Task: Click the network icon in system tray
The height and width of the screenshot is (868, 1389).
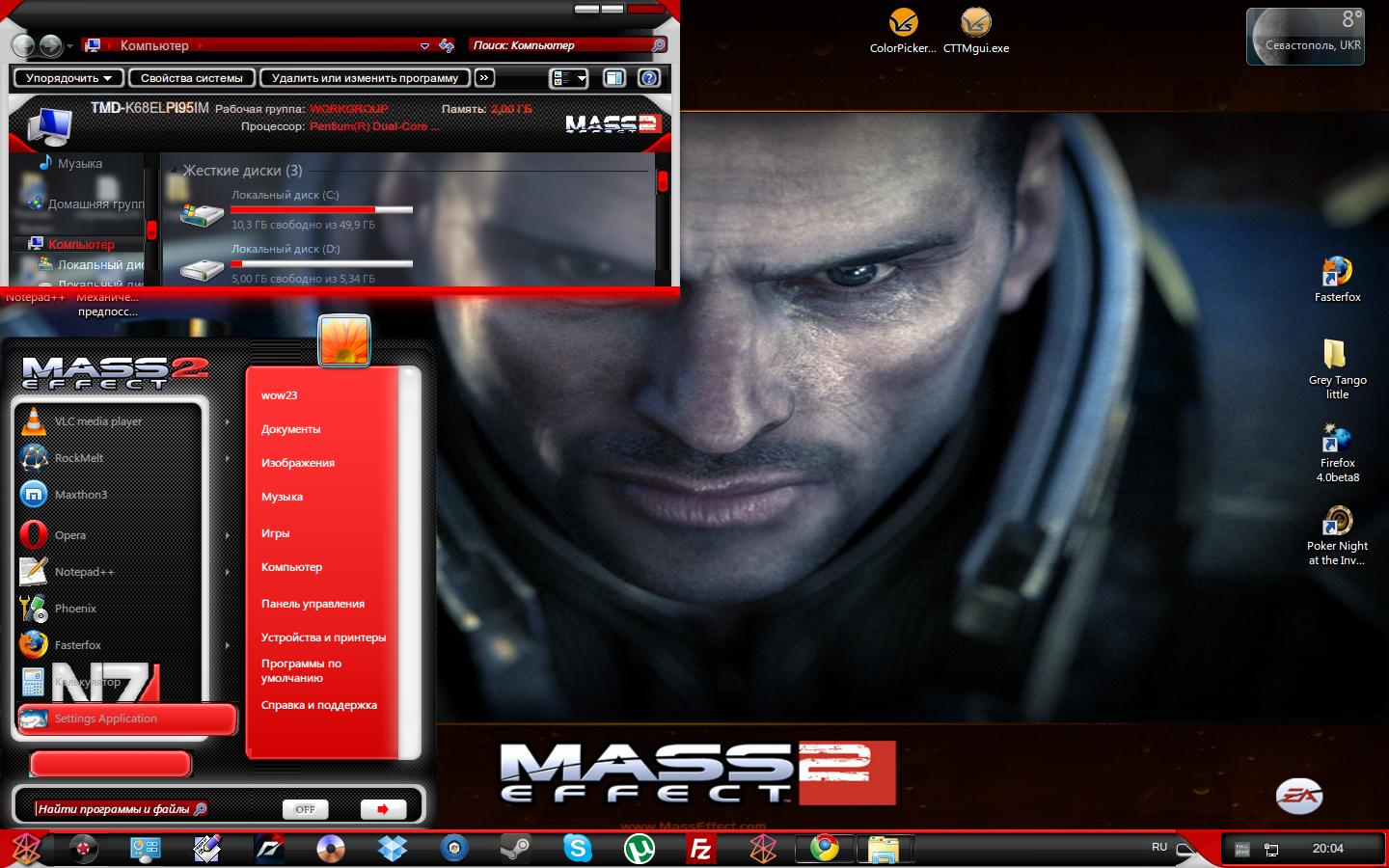Action: (1271, 850)
